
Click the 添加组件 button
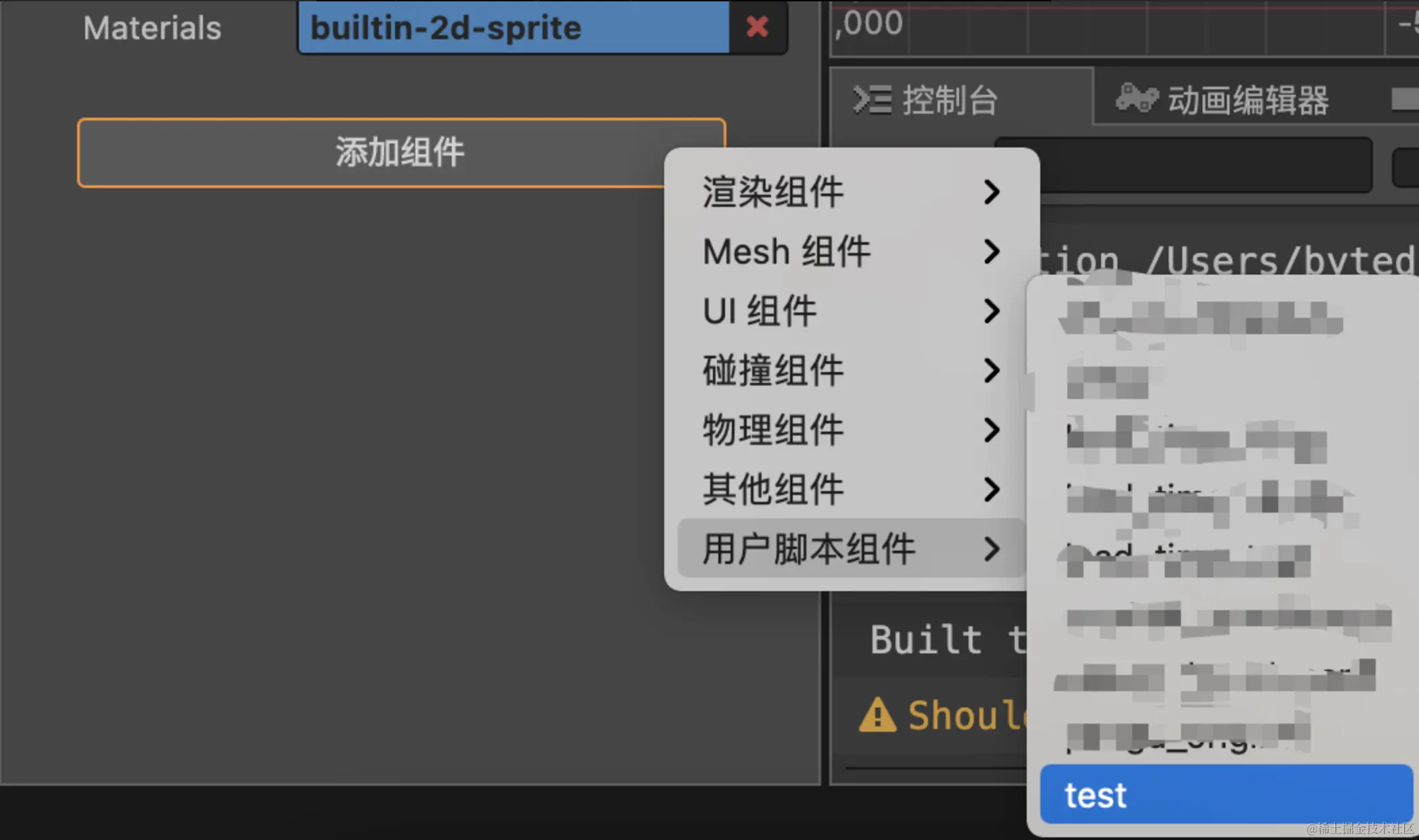pos(400,152)
